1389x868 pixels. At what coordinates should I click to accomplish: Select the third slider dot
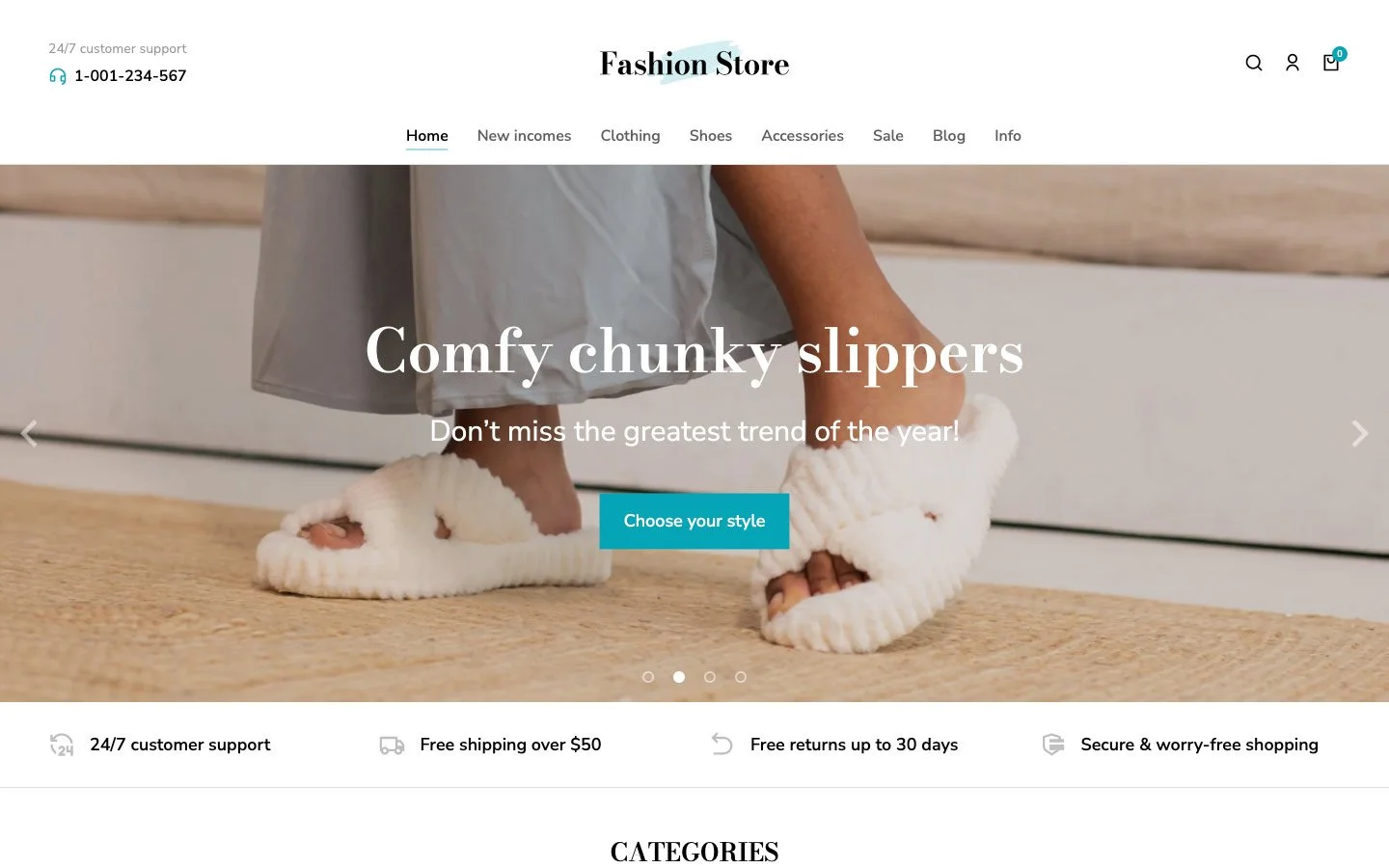[710, 677]
